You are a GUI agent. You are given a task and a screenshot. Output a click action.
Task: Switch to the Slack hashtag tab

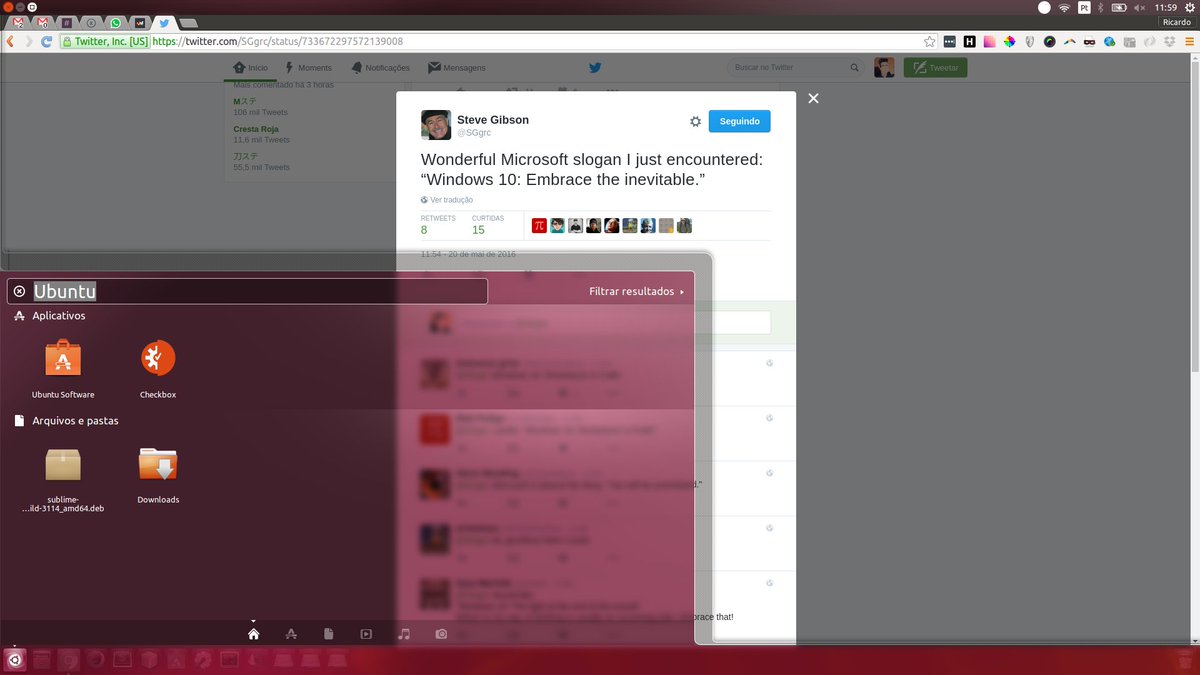[67, 22]
